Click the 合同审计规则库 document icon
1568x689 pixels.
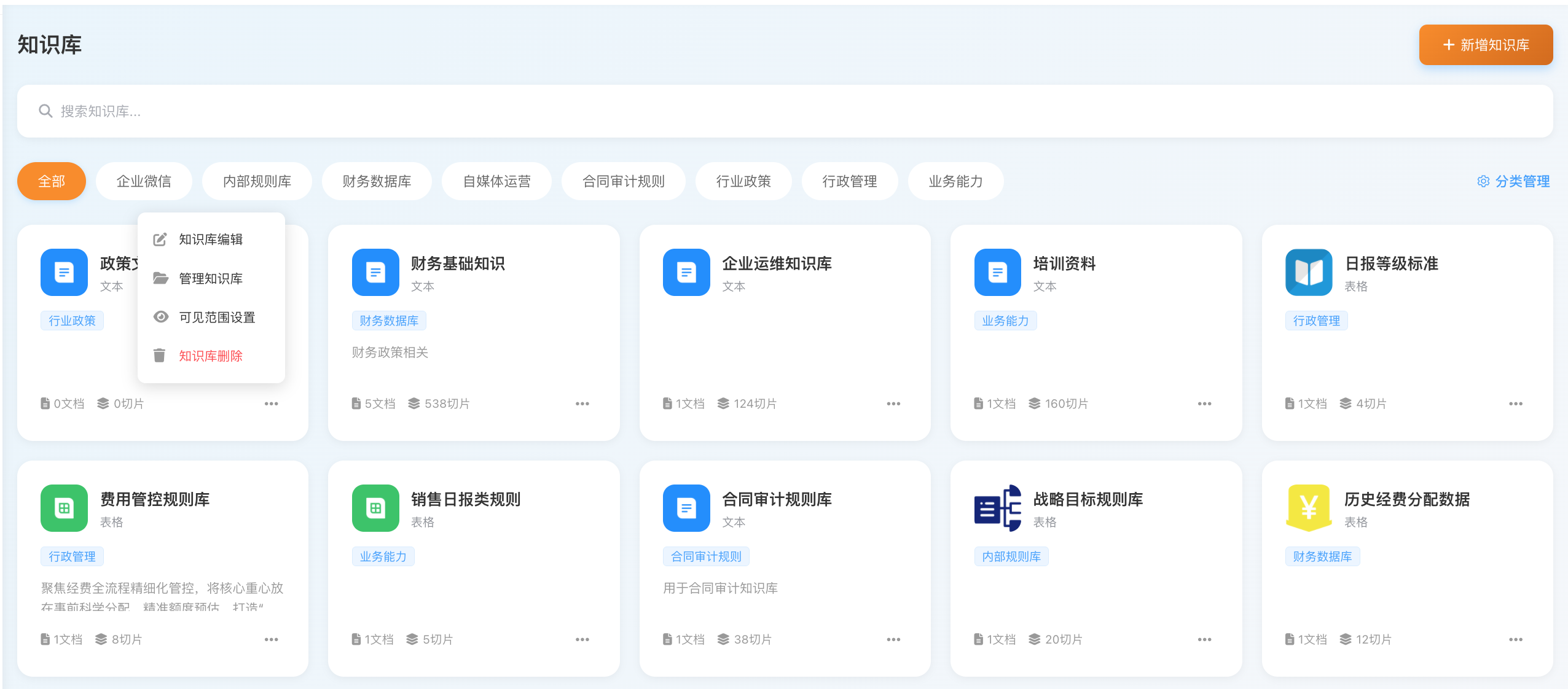coord(686,508)
